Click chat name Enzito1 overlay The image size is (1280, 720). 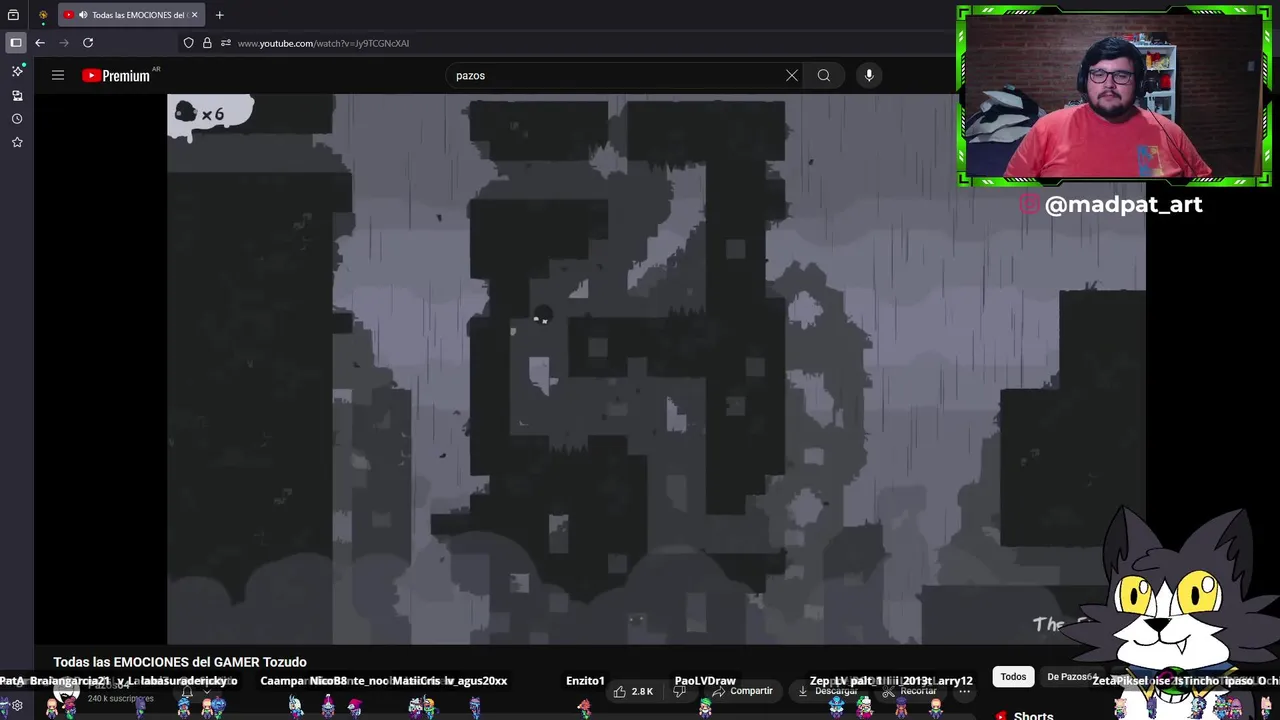pos(585,681)
